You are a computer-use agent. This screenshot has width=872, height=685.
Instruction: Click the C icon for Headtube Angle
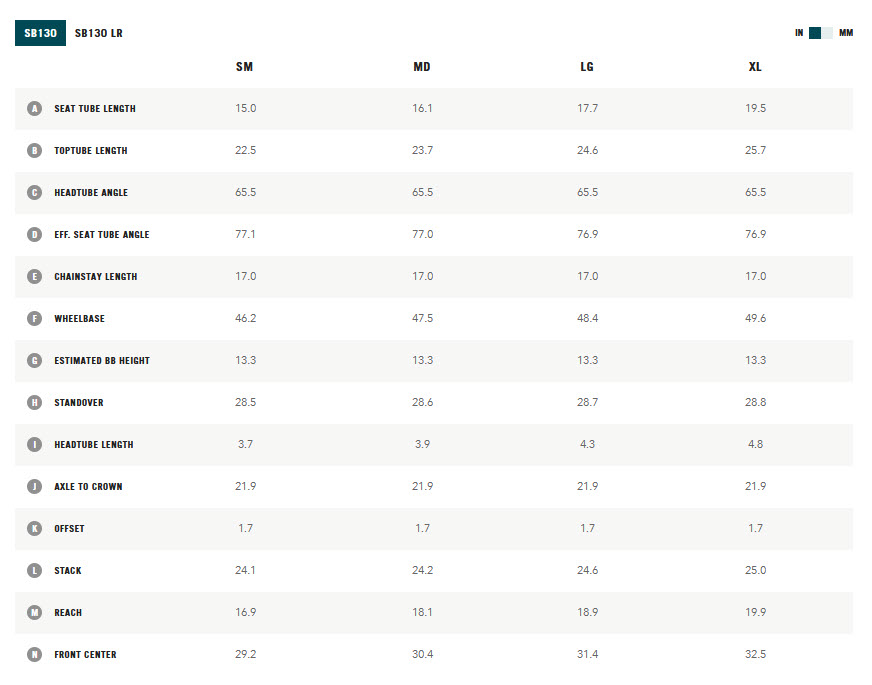click(x=34, y=192)
